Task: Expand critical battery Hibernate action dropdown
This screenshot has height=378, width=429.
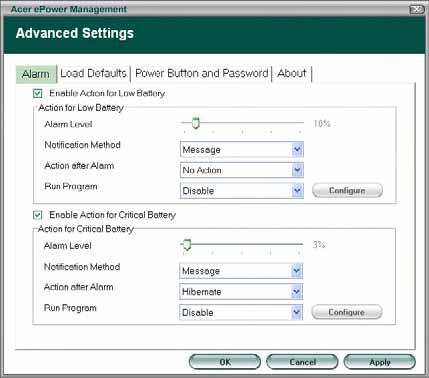Action: coord(241,292)
